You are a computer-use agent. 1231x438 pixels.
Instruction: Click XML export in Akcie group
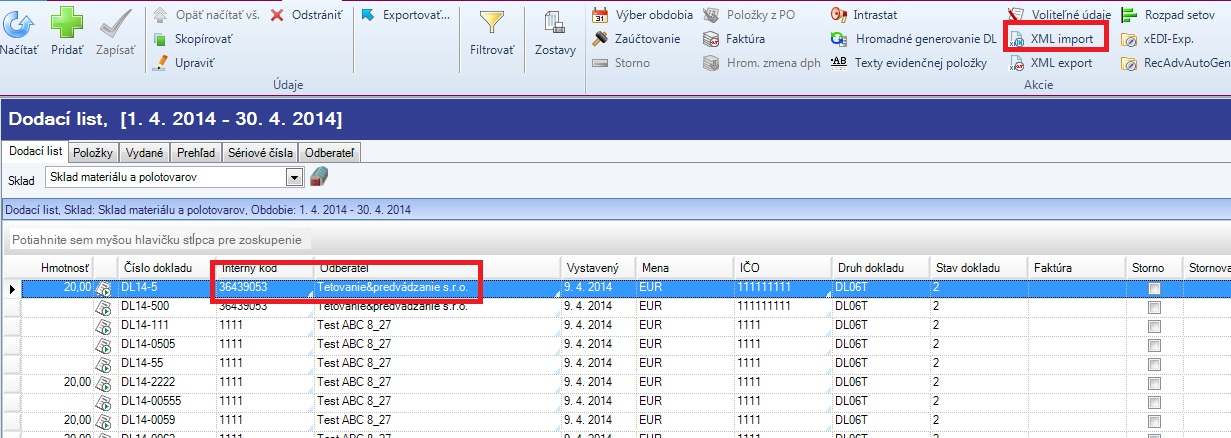[x=1060, y=63]
